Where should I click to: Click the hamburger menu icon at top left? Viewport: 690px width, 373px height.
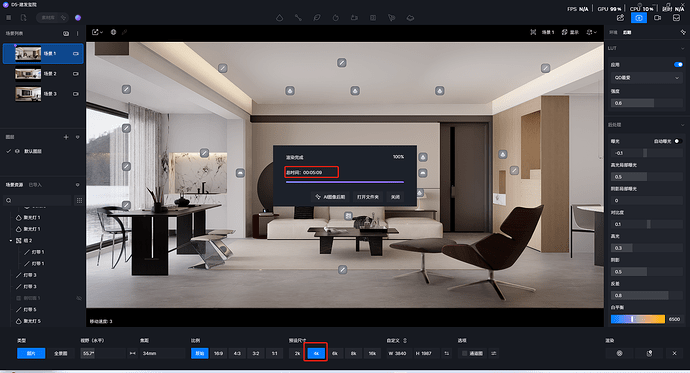tap(8, 18)
